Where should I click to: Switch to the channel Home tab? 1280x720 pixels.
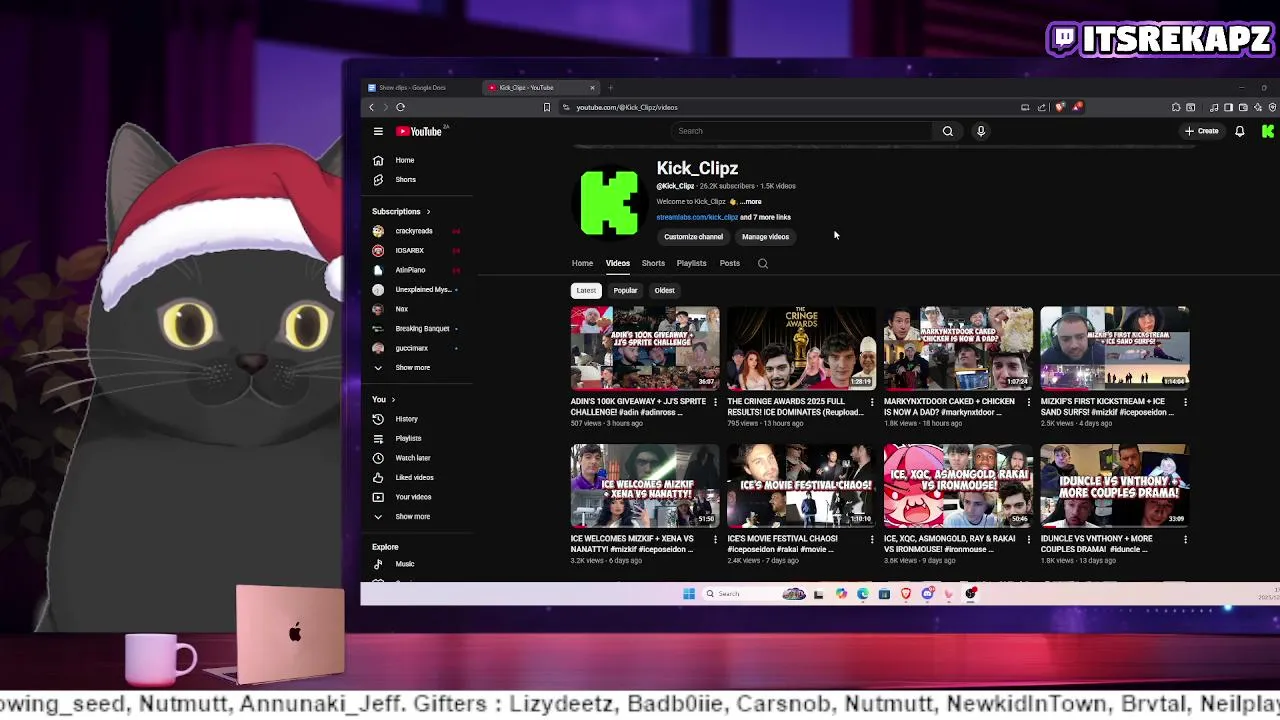point(582,263)
